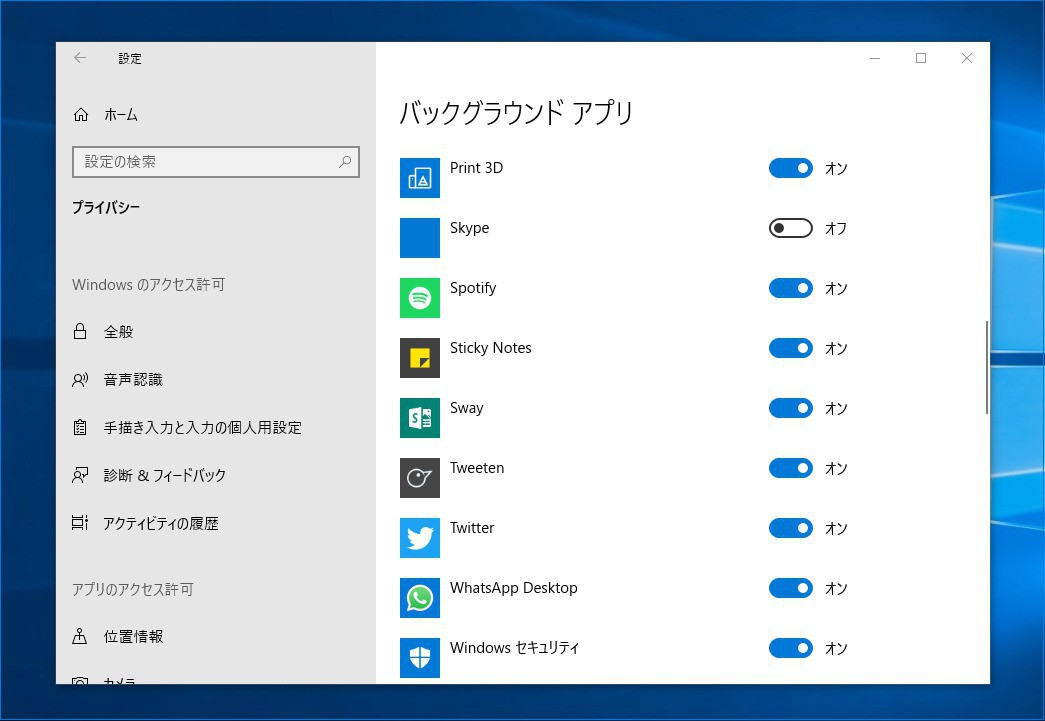Click the Print 3D app icon

420,178
